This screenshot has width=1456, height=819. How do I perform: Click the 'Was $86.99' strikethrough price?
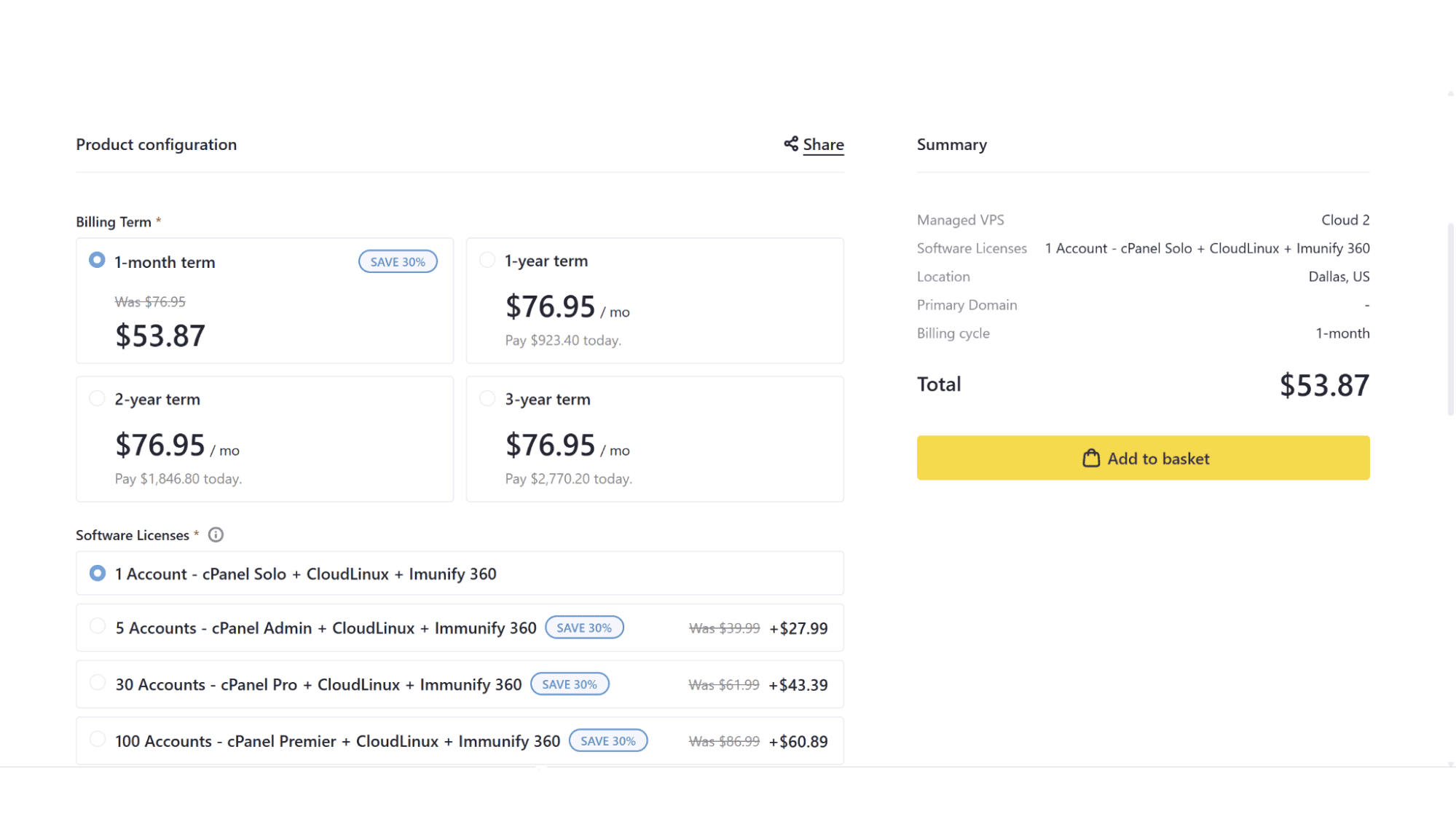(x=724, y=742)
